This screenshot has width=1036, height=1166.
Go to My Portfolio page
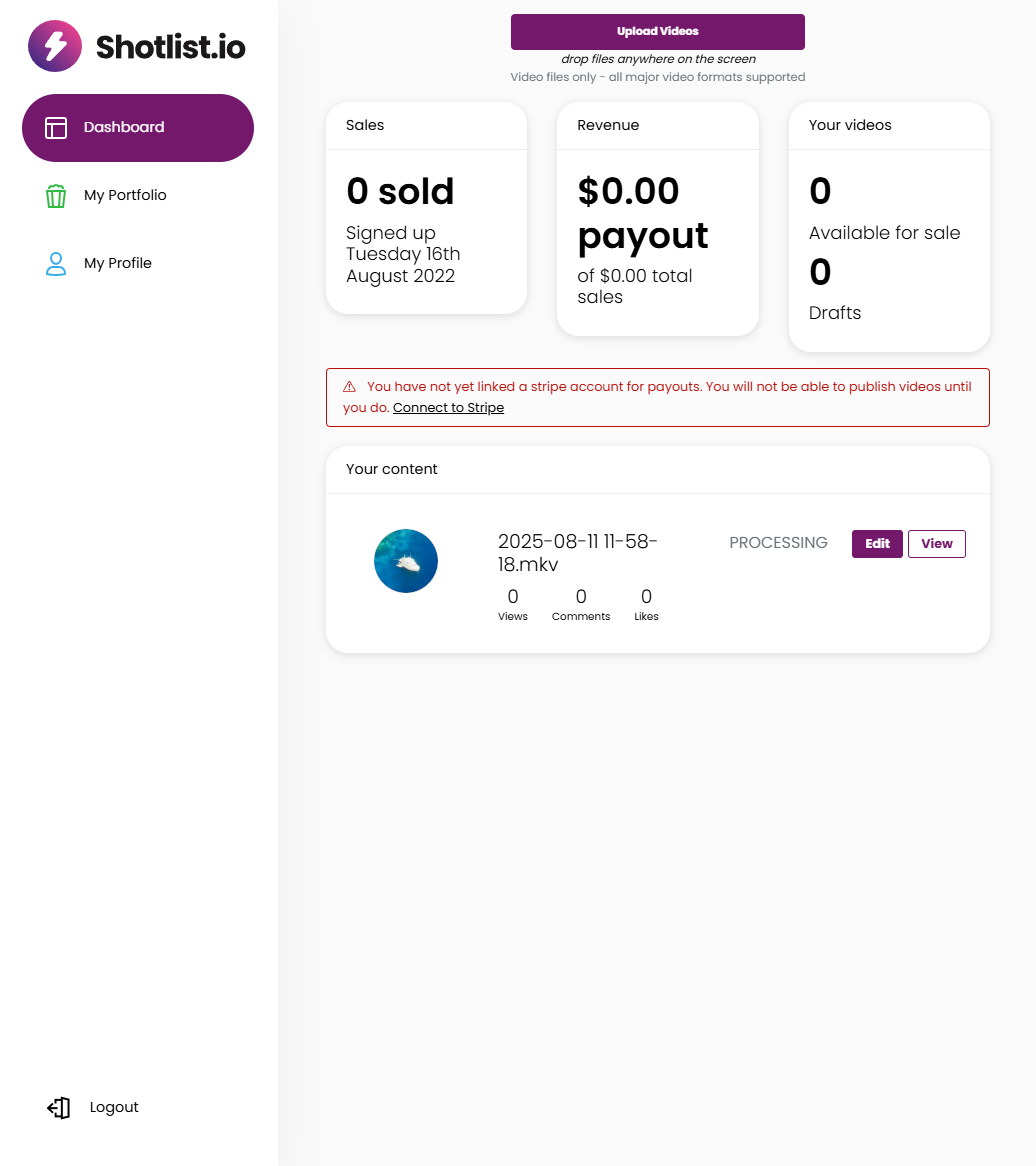[125, 196]
